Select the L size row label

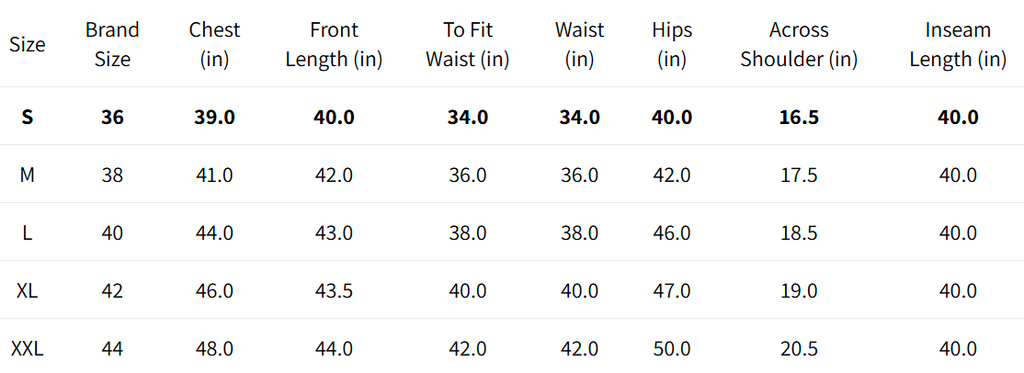[x=27, y=233]
